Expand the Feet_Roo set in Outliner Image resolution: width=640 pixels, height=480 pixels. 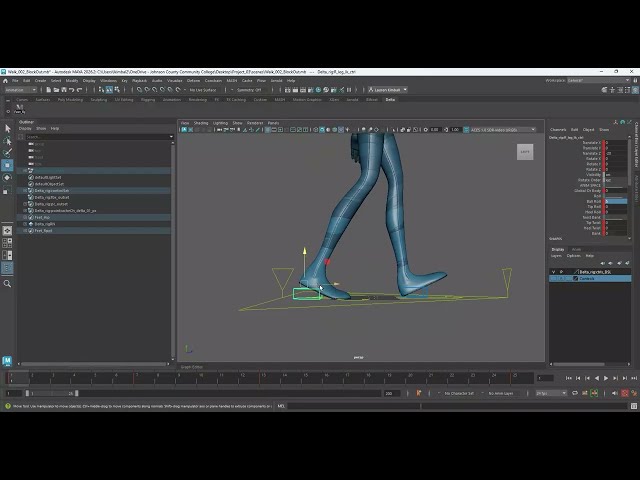point(25,218)
